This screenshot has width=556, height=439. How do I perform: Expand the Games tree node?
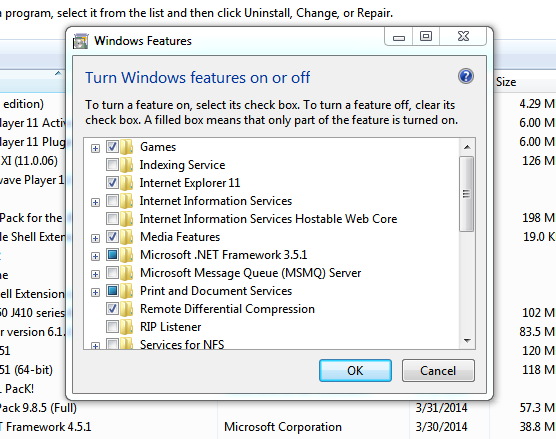(x=95, y=148)
